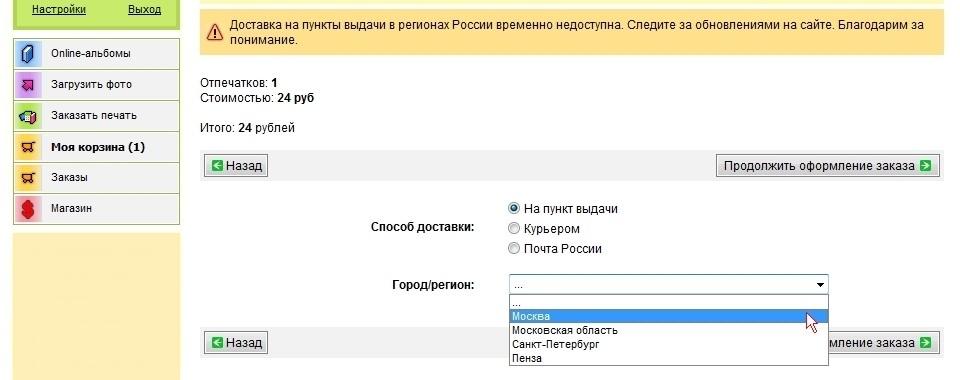Click top Продолжить оформление заказа button
The width and height of the screenshot is (960, 380).
pos(827,166)
